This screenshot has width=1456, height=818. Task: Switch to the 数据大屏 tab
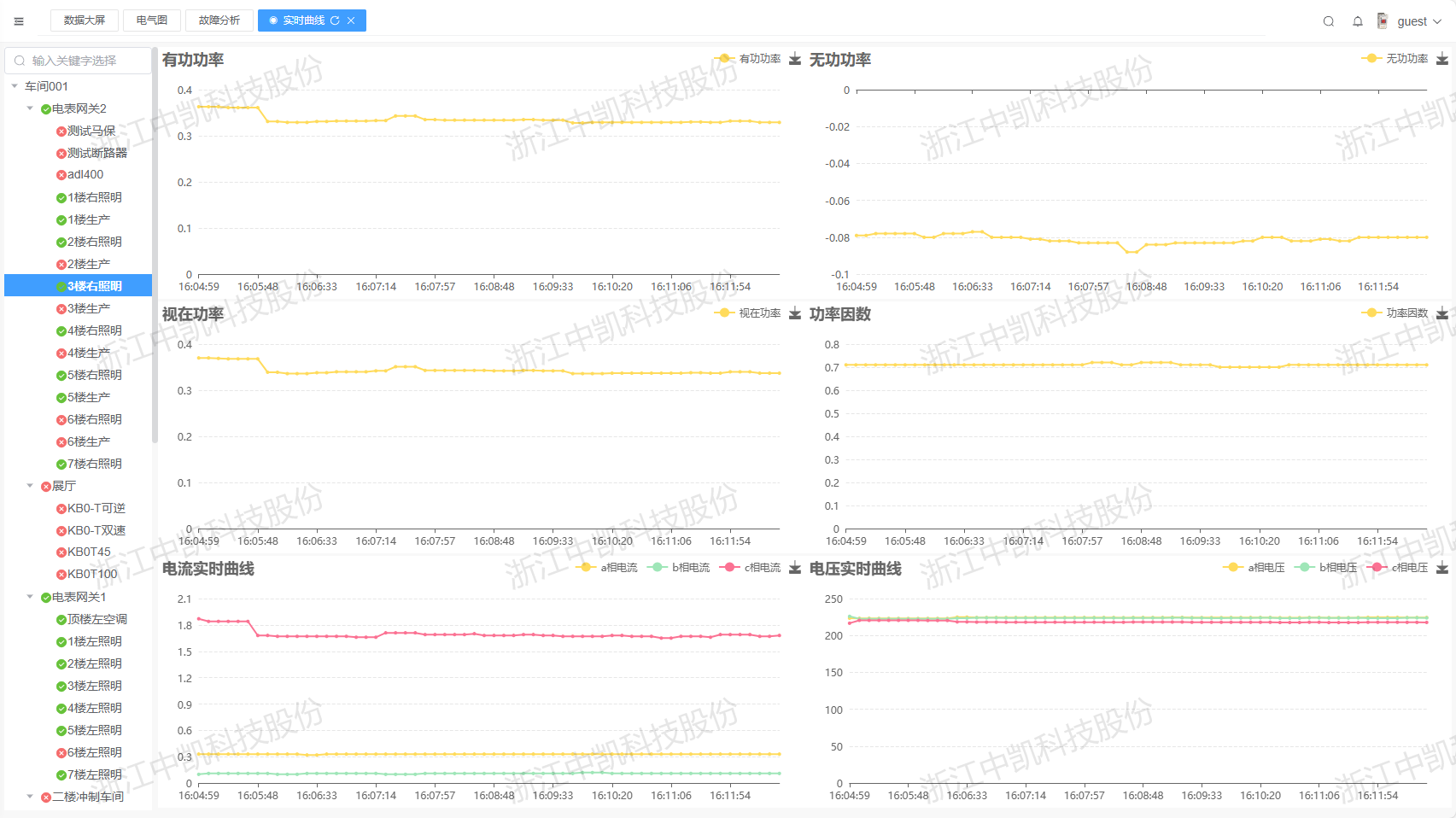85,20
